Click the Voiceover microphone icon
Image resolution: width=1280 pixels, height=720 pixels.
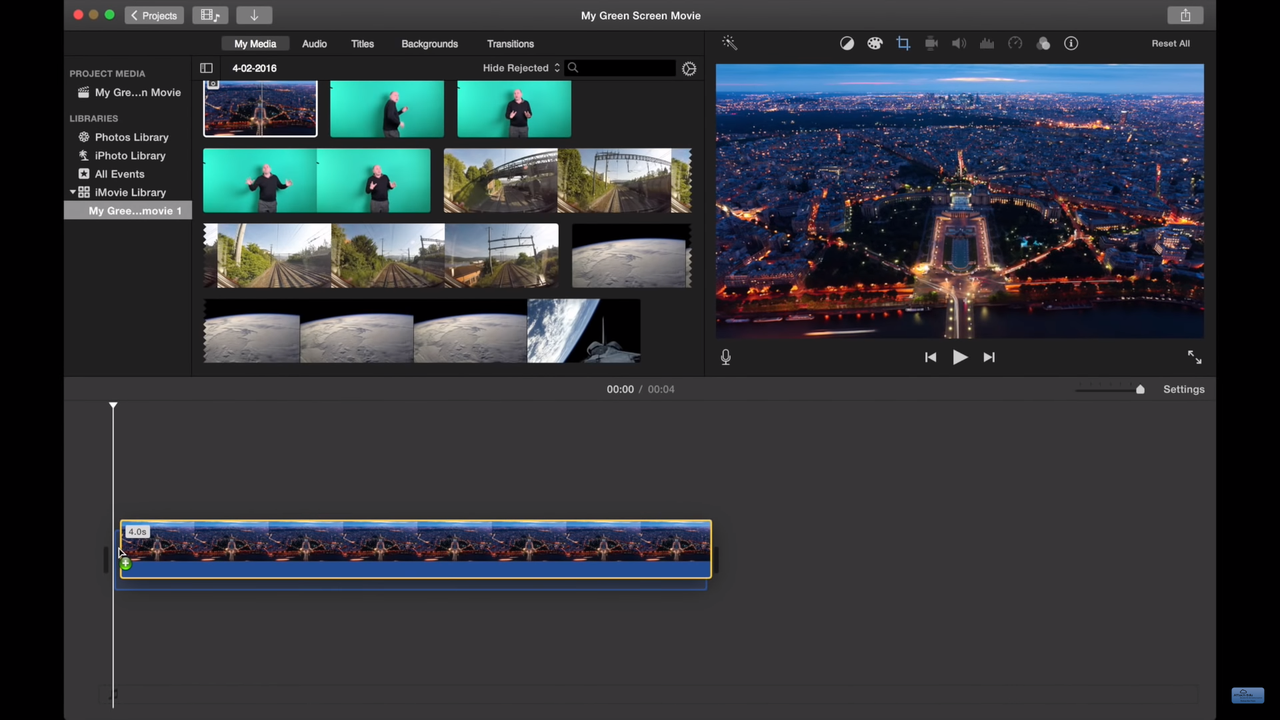[x=725, y=356]
